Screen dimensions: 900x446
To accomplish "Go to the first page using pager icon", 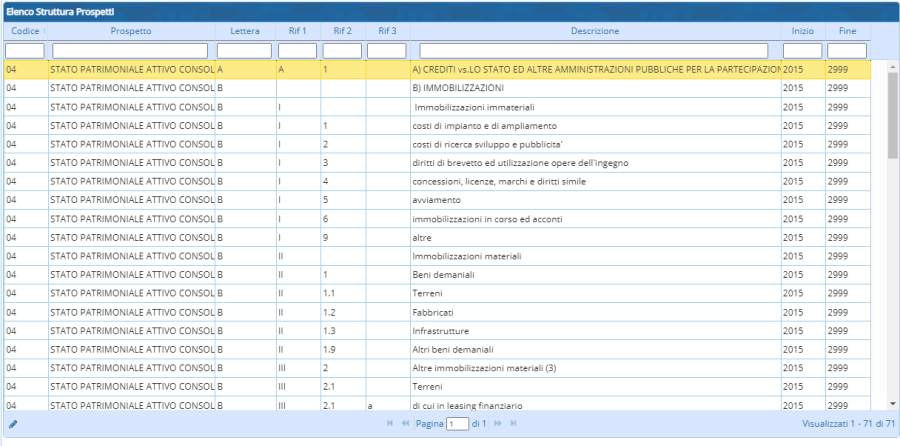I will point(390,424).
